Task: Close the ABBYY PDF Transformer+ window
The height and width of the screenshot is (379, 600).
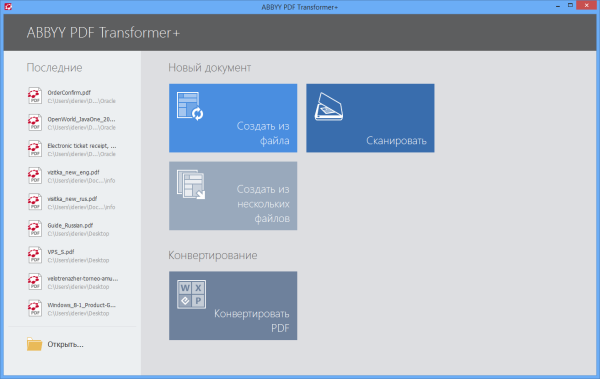Action: (x=587, y=5)
